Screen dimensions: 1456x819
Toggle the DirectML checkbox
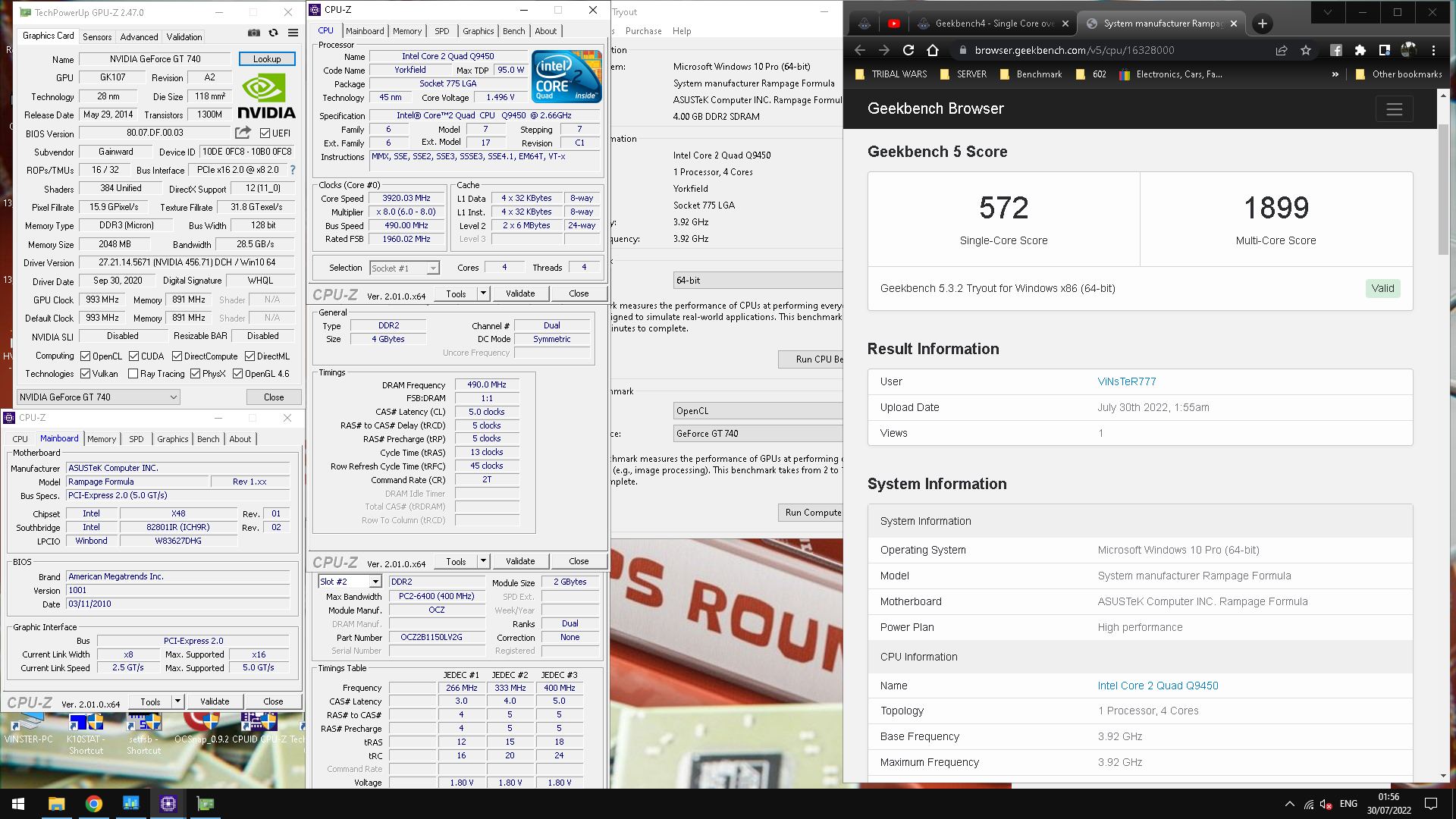click(249, 356)
